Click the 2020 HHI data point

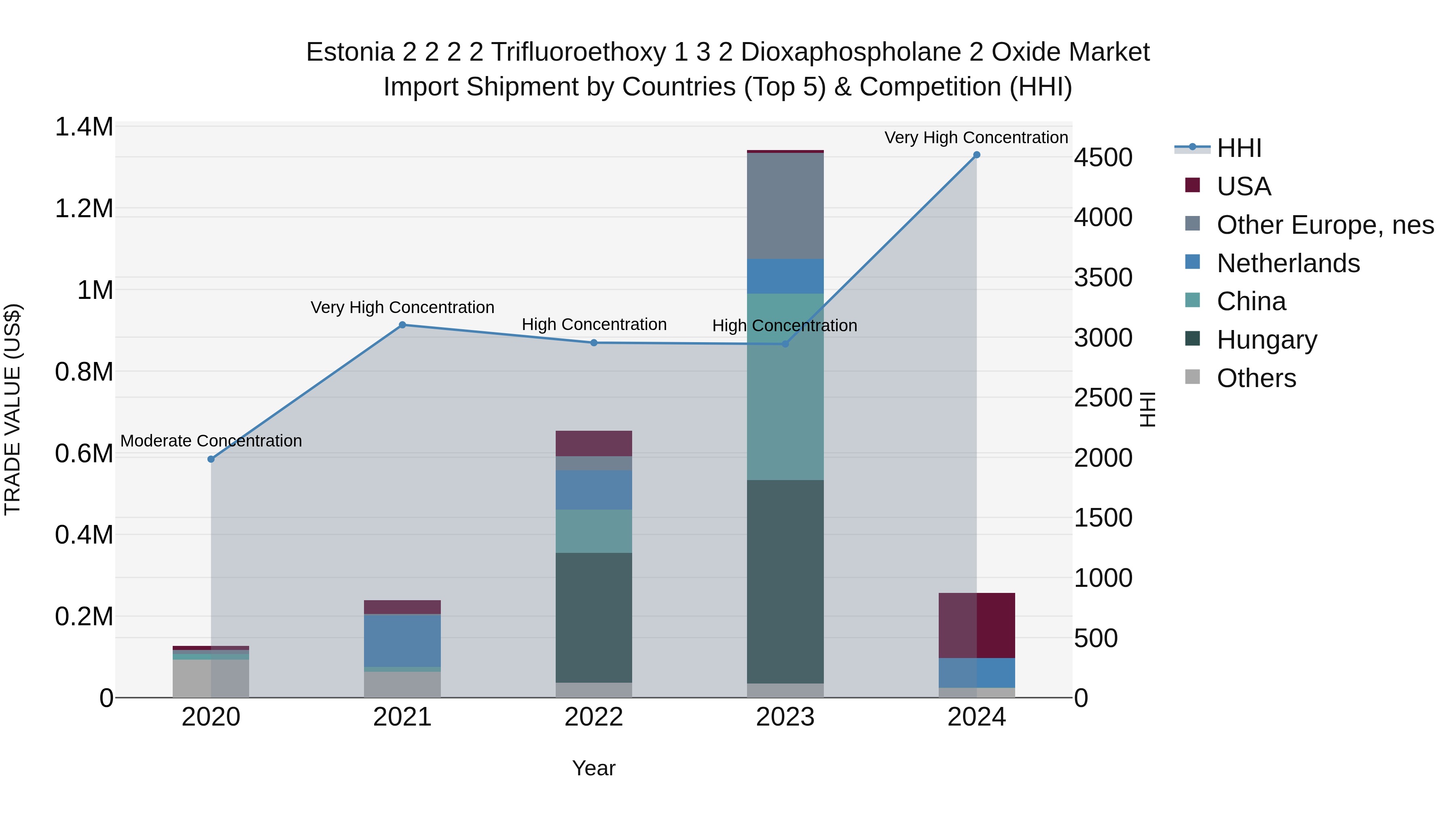click(x=211, y=459)
